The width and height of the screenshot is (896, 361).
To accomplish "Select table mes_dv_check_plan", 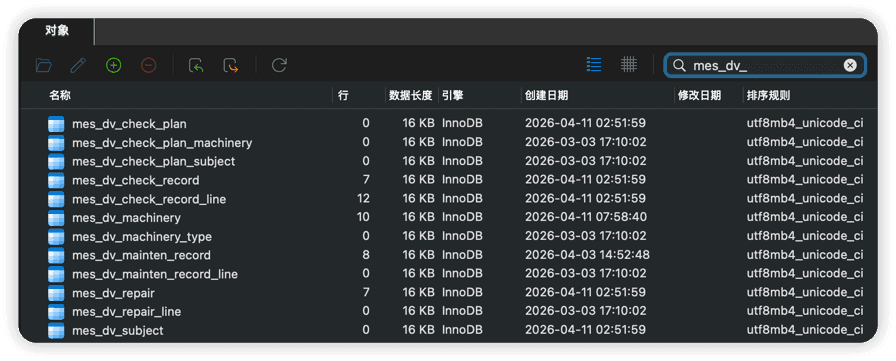I will pyautogui.click(x=129, y=124).
